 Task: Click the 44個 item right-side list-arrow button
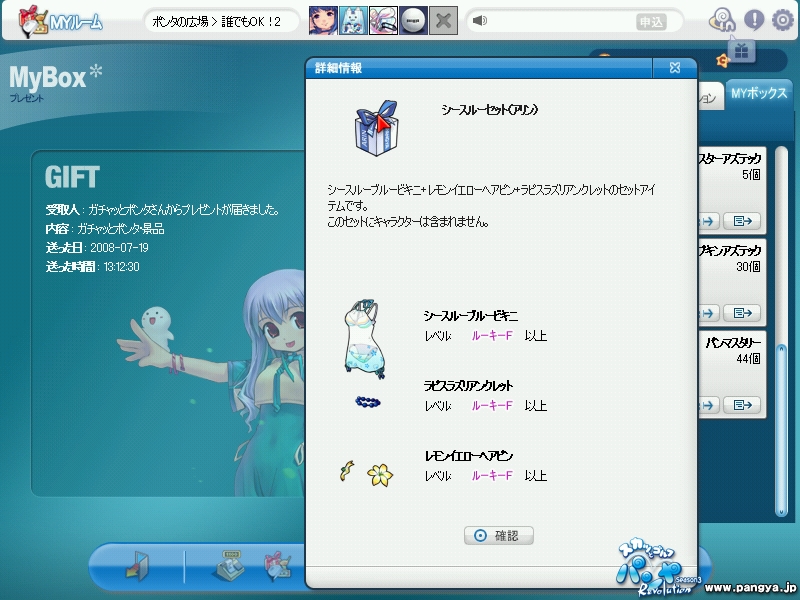(742, 405)
